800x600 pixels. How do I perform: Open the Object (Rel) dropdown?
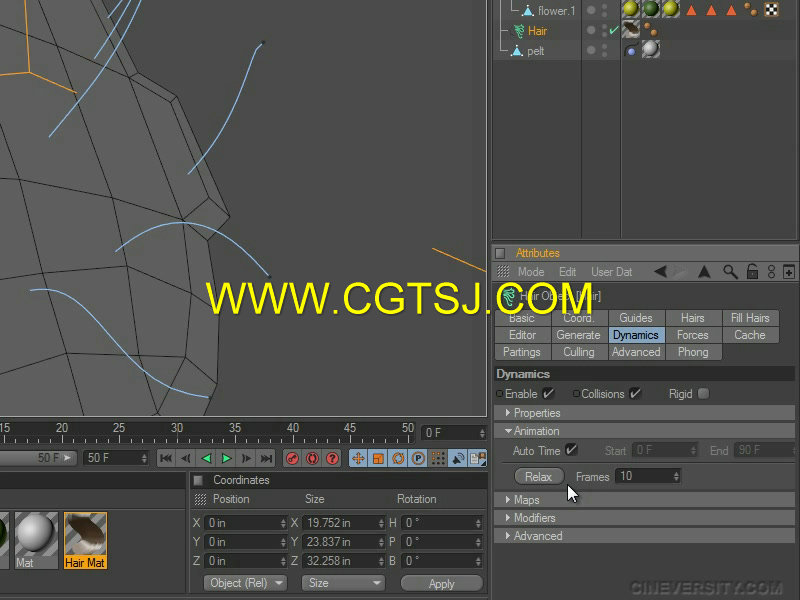pos(245,583)
